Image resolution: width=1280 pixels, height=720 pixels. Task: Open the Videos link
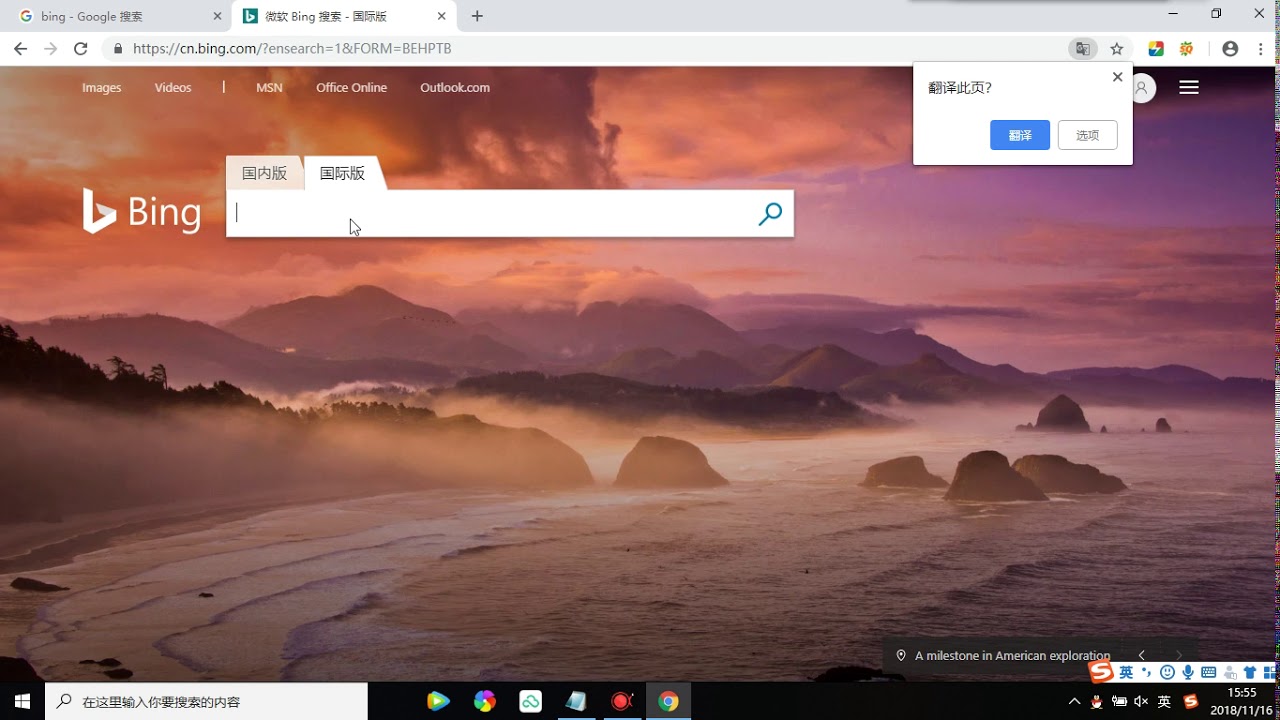tap(173, 88)
